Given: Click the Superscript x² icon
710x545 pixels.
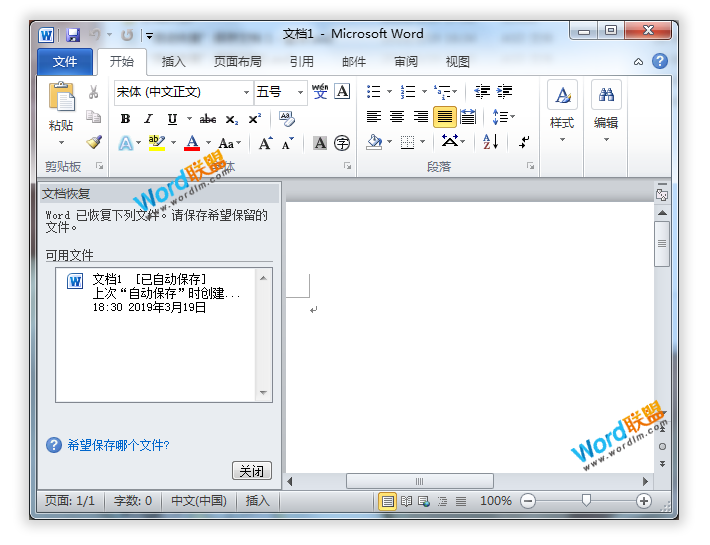Looking at the screenshot, I should pos(254,119).
